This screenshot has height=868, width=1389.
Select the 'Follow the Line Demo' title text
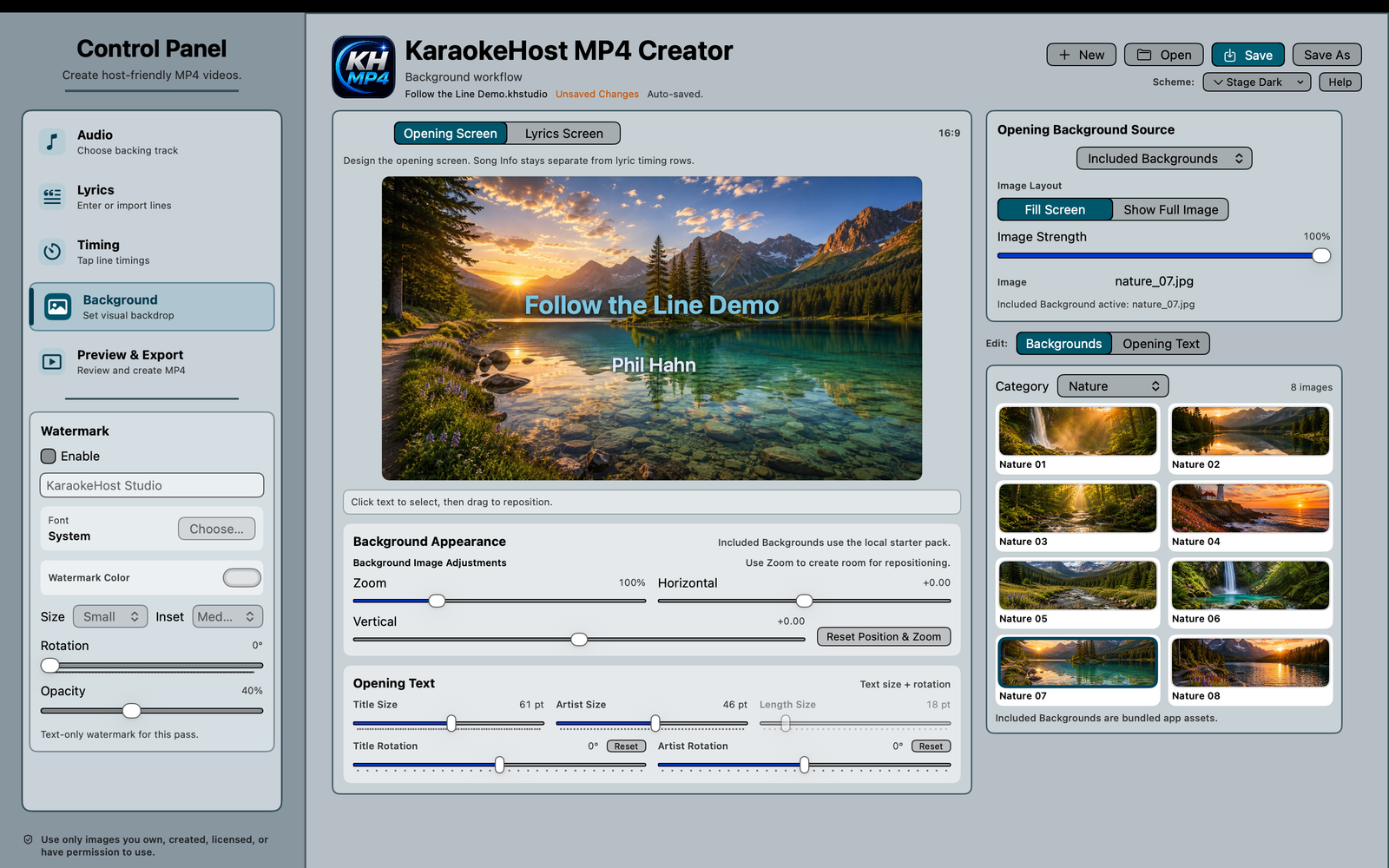point(652,306)
